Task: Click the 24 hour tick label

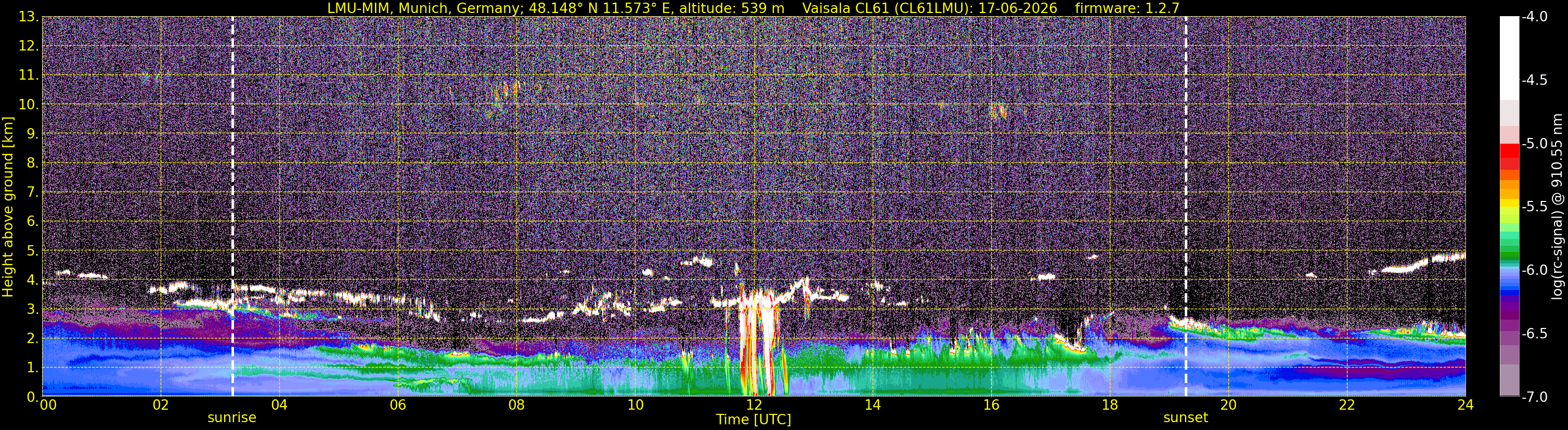Action: tap(1465, 405)
